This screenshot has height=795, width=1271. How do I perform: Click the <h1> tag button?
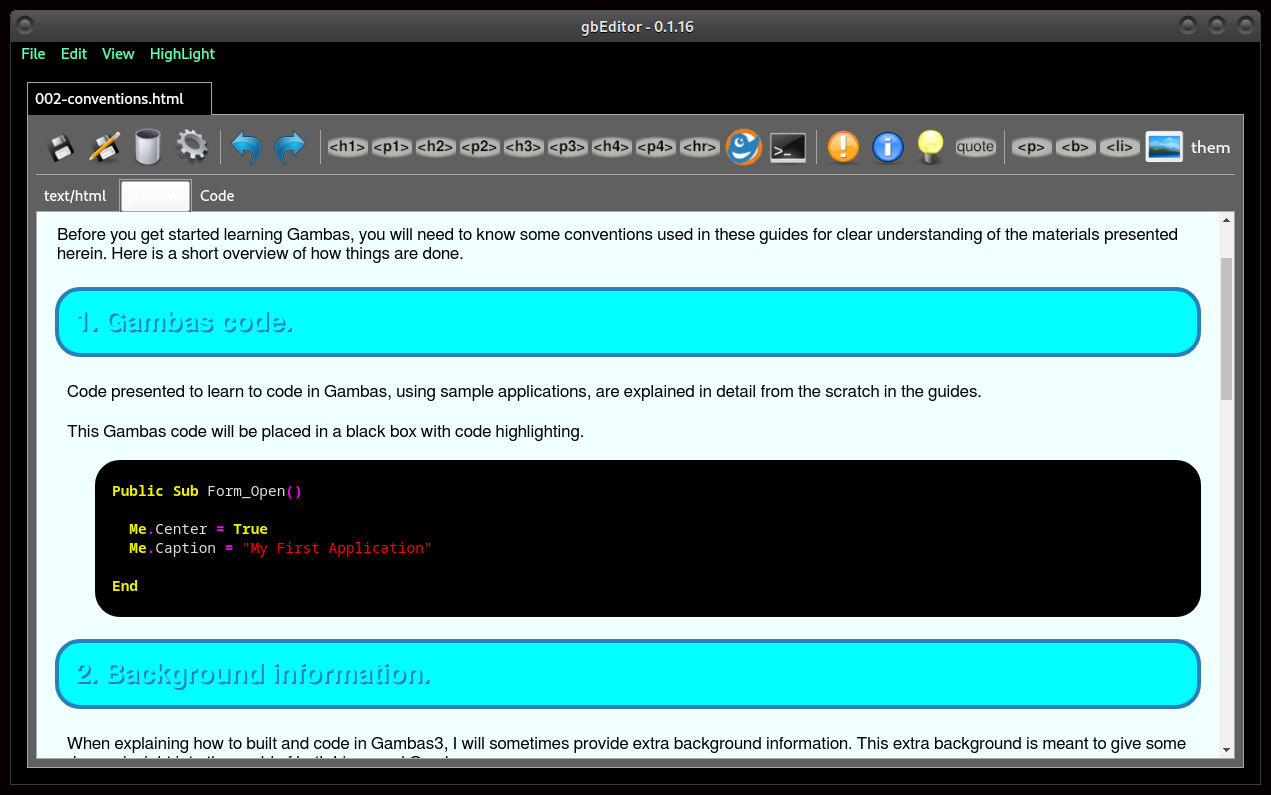tap(347, 147)
